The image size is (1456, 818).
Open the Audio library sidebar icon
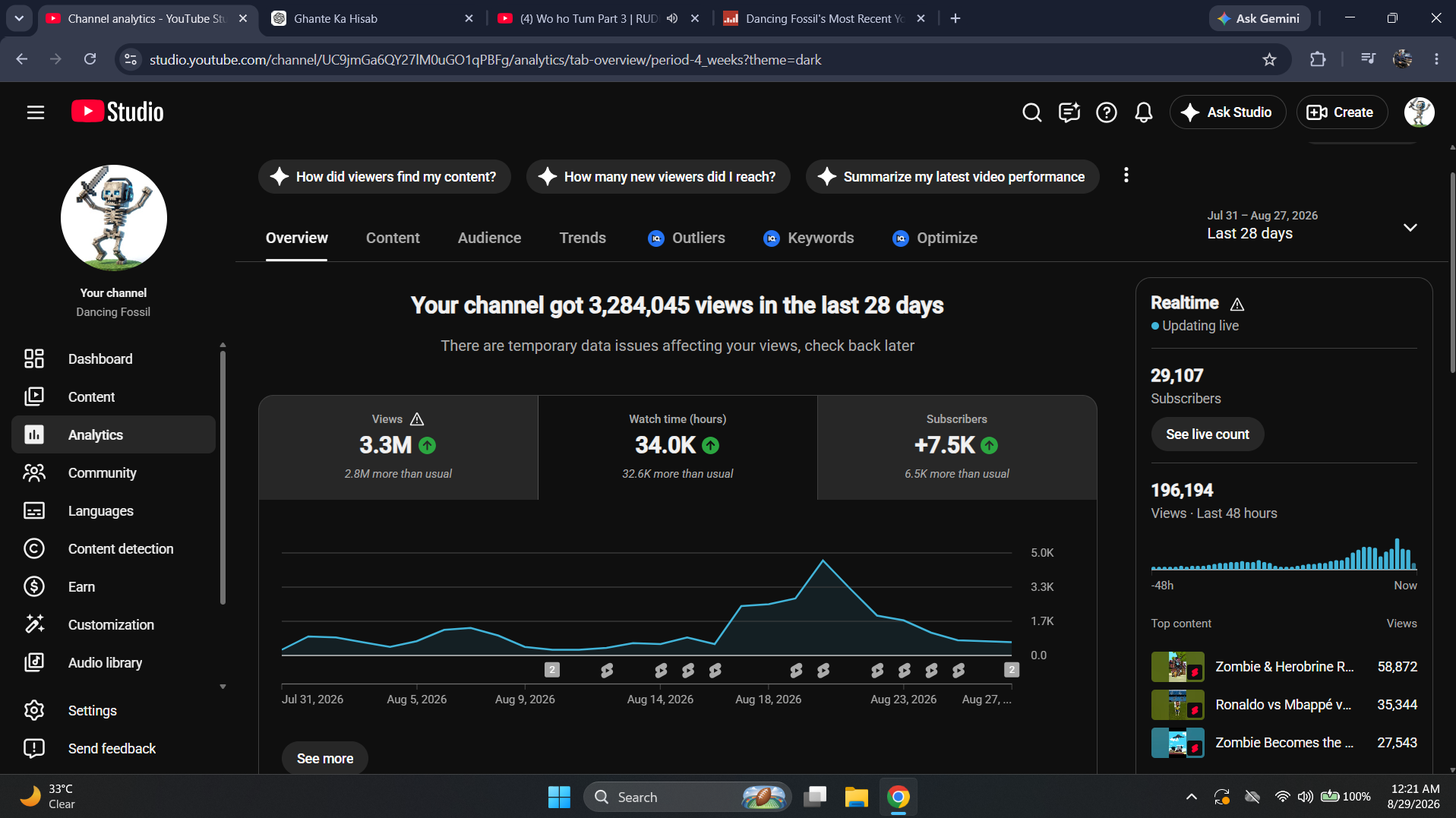click(34, 662)
